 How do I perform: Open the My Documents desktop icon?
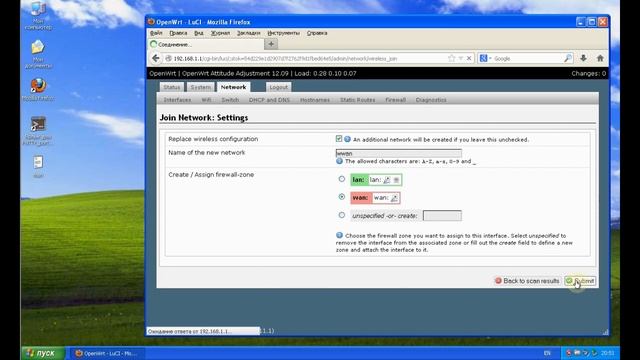click(x=38, y=54)
